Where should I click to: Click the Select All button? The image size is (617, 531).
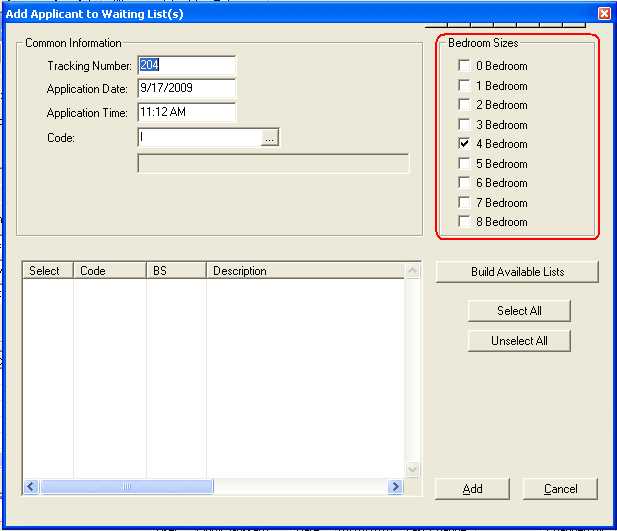[519, 311]
